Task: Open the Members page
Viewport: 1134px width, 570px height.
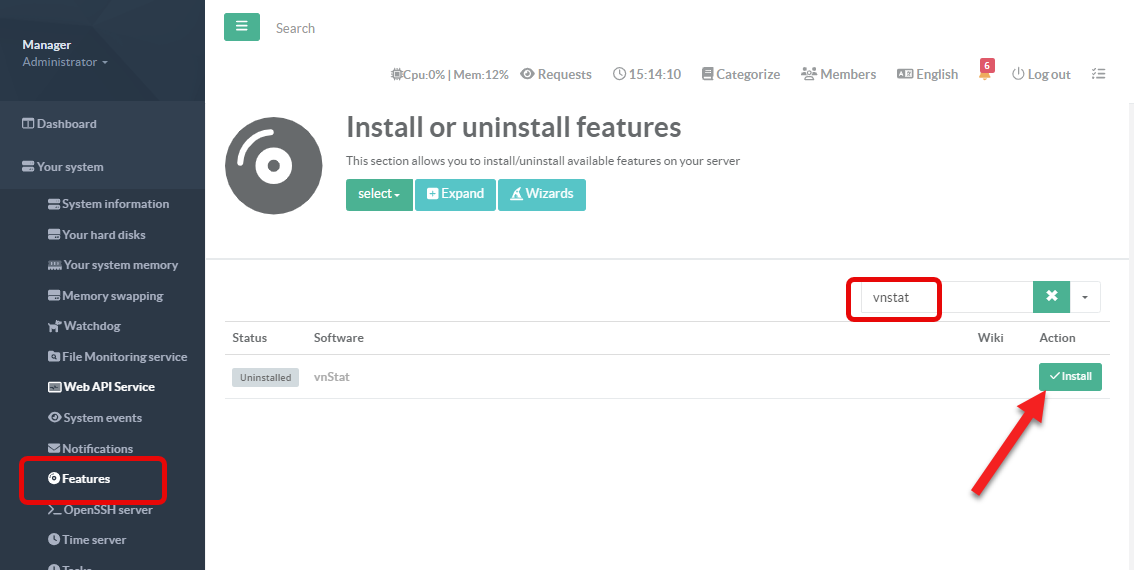Action: 838,74
